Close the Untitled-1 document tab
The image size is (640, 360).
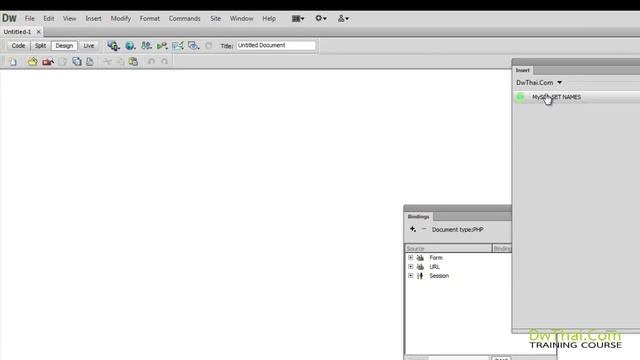point(39,31)
